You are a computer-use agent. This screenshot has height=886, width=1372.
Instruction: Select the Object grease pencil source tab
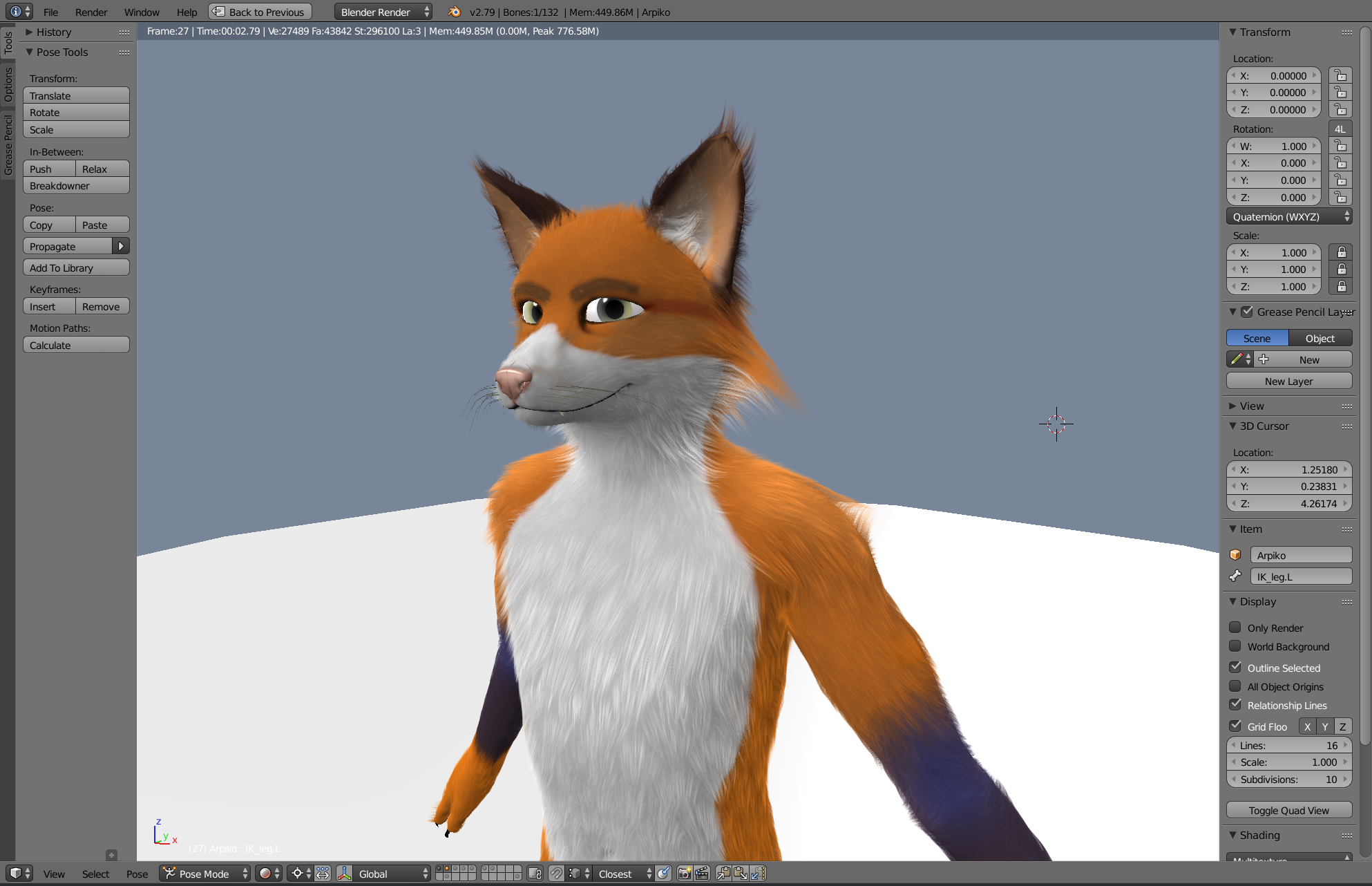1320,338
